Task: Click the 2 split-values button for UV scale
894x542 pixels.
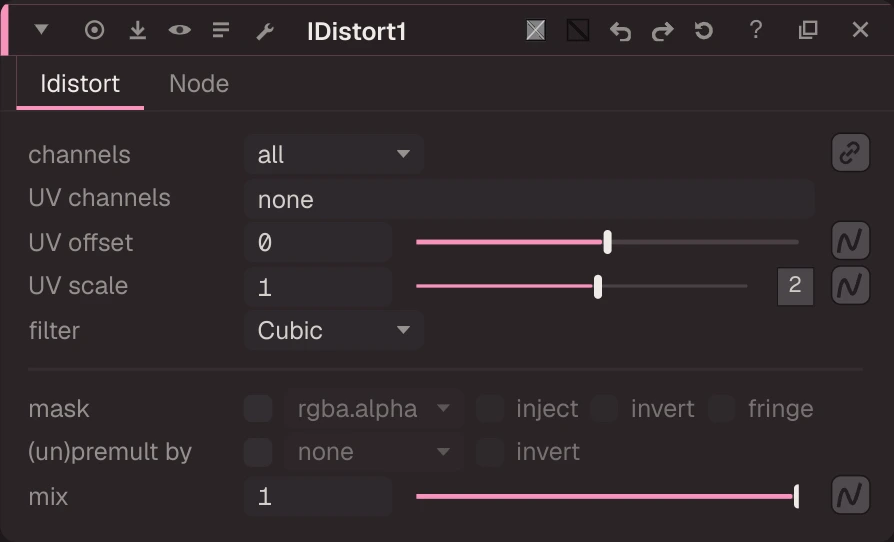Action: click(x=795, y=286)
